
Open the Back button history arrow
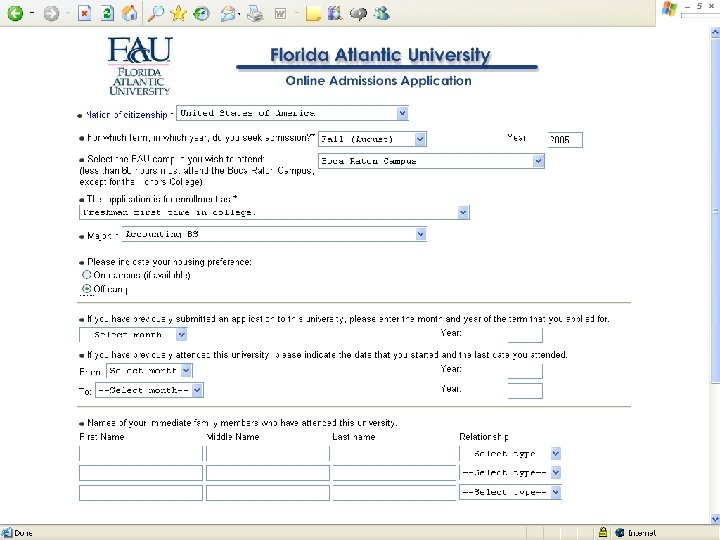click(x=32, y=13)
